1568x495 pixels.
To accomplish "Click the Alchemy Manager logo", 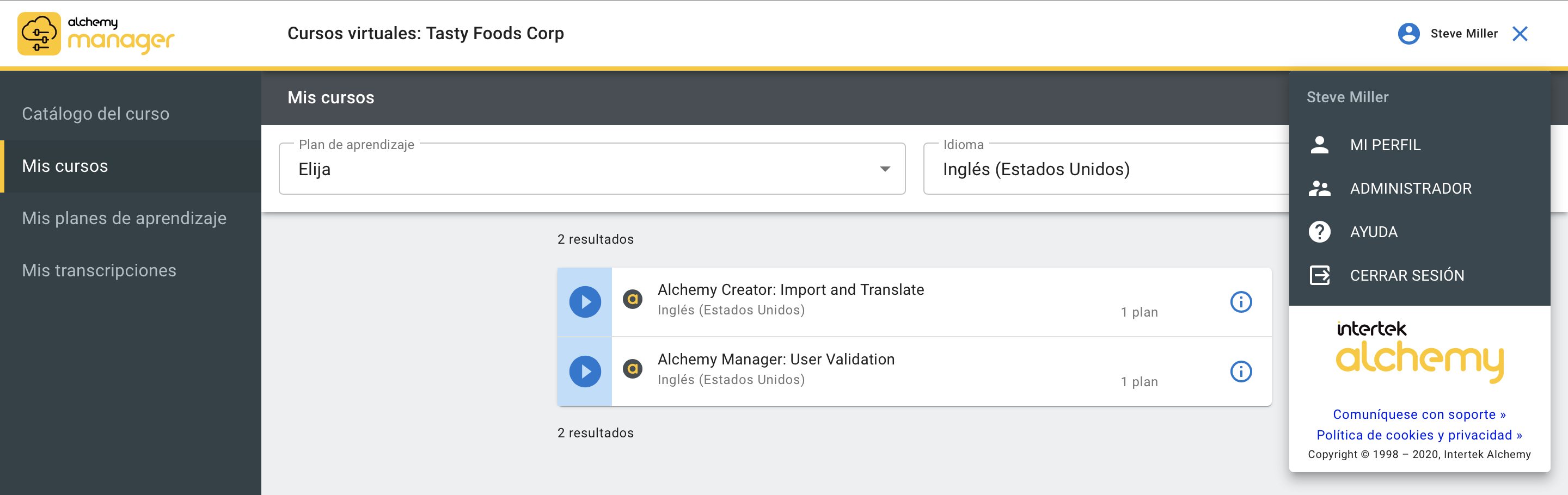I will coord(96,33).
